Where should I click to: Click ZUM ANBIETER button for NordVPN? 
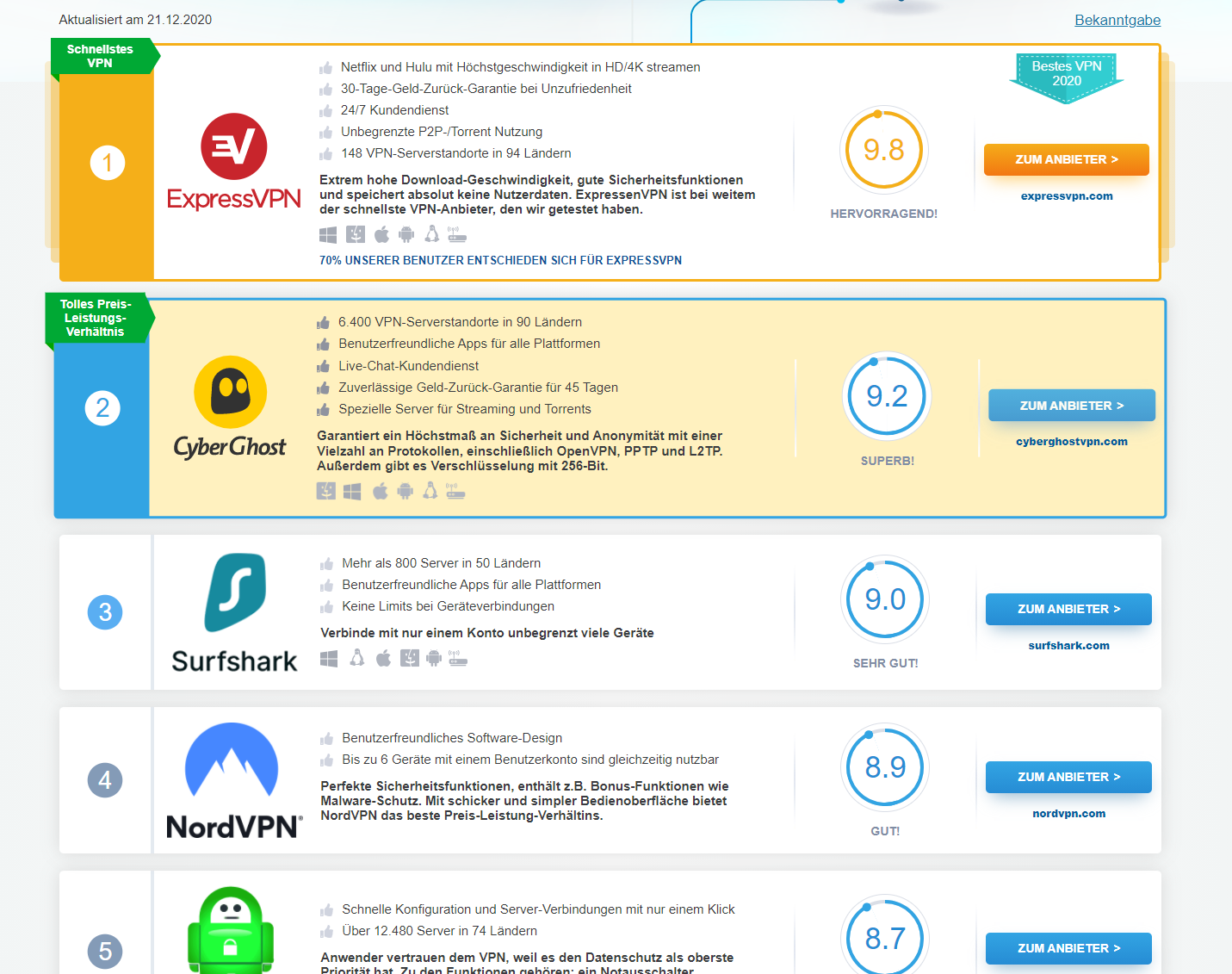pos(1068,777)
